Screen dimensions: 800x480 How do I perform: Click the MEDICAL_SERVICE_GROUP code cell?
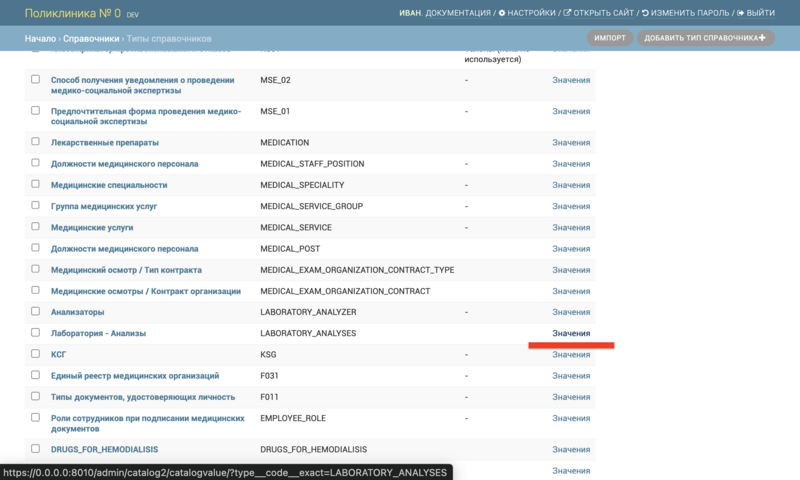coord(312,207)
